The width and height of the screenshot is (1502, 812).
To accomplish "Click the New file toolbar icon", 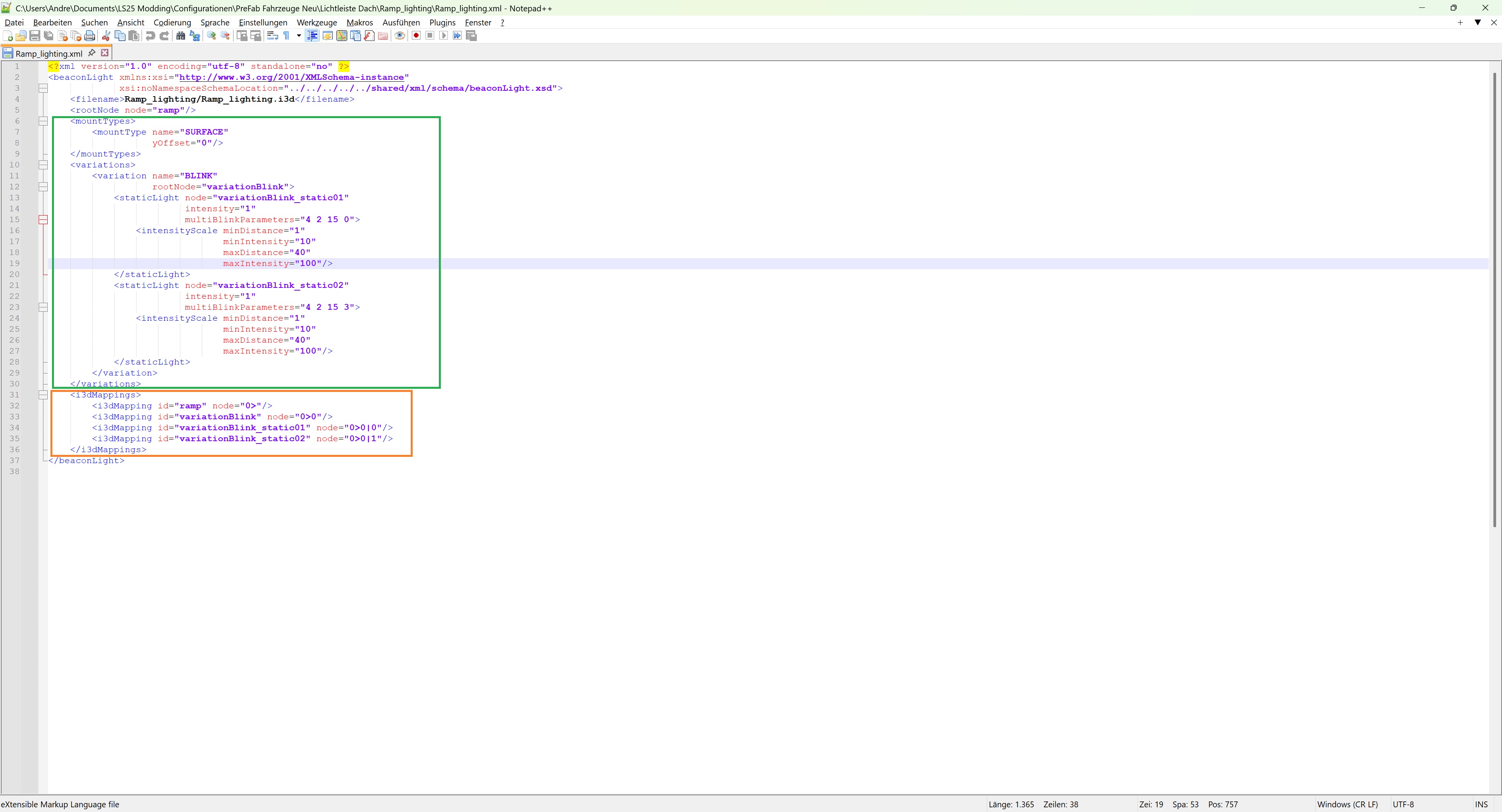I will pos(7,36).
